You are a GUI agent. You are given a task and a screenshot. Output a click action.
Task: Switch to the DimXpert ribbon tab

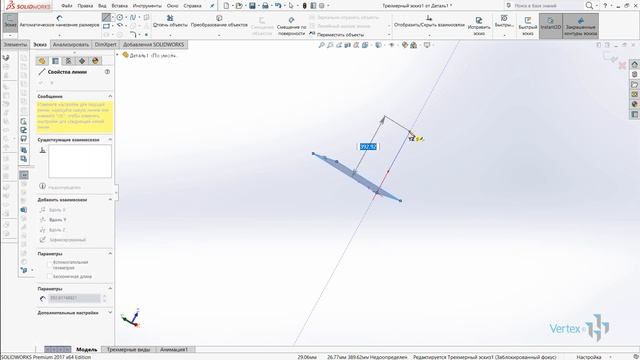point(105,44)
